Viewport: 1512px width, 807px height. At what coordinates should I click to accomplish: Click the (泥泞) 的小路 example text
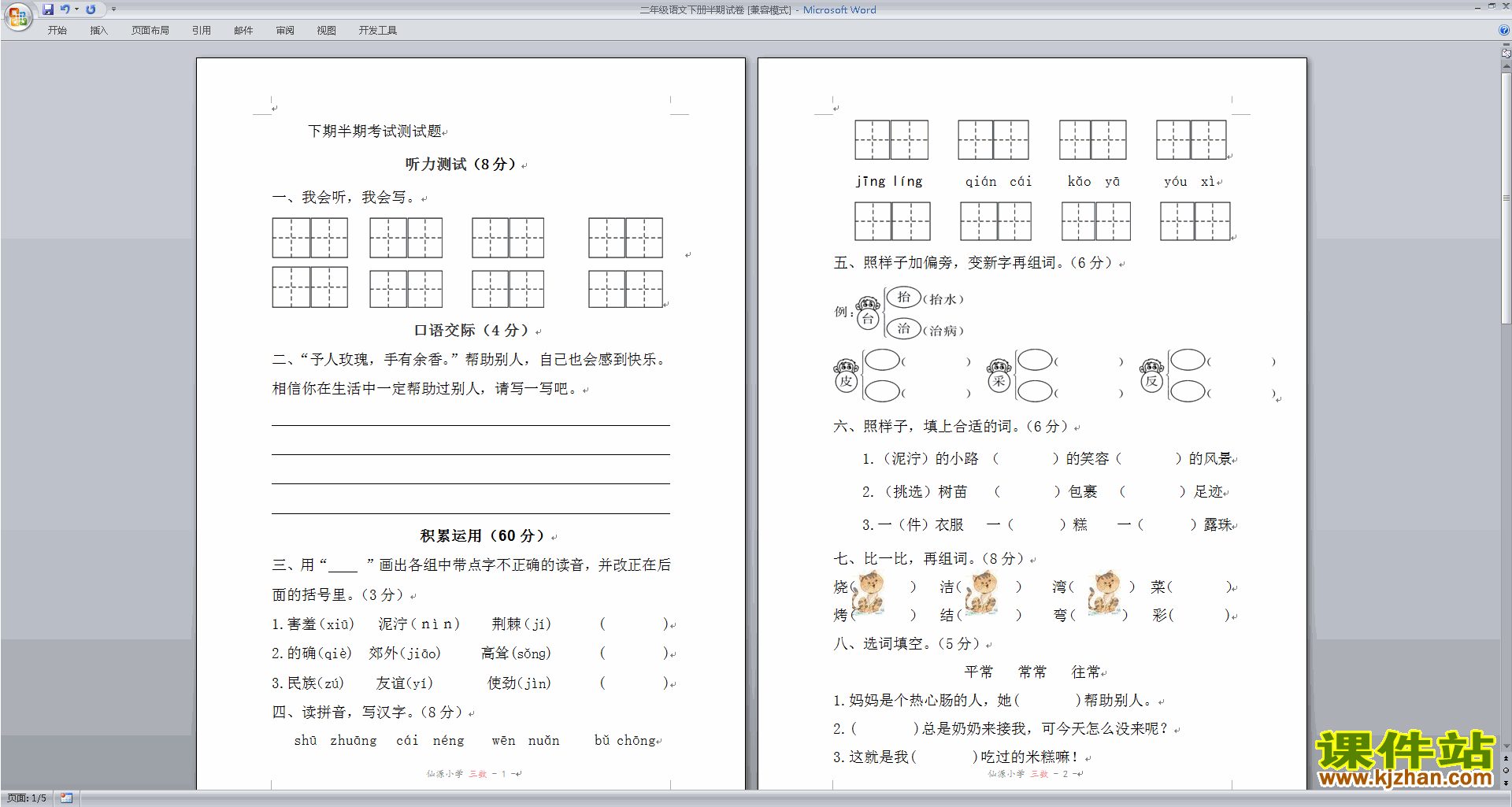pyautogui.click(x=930, y=459)
